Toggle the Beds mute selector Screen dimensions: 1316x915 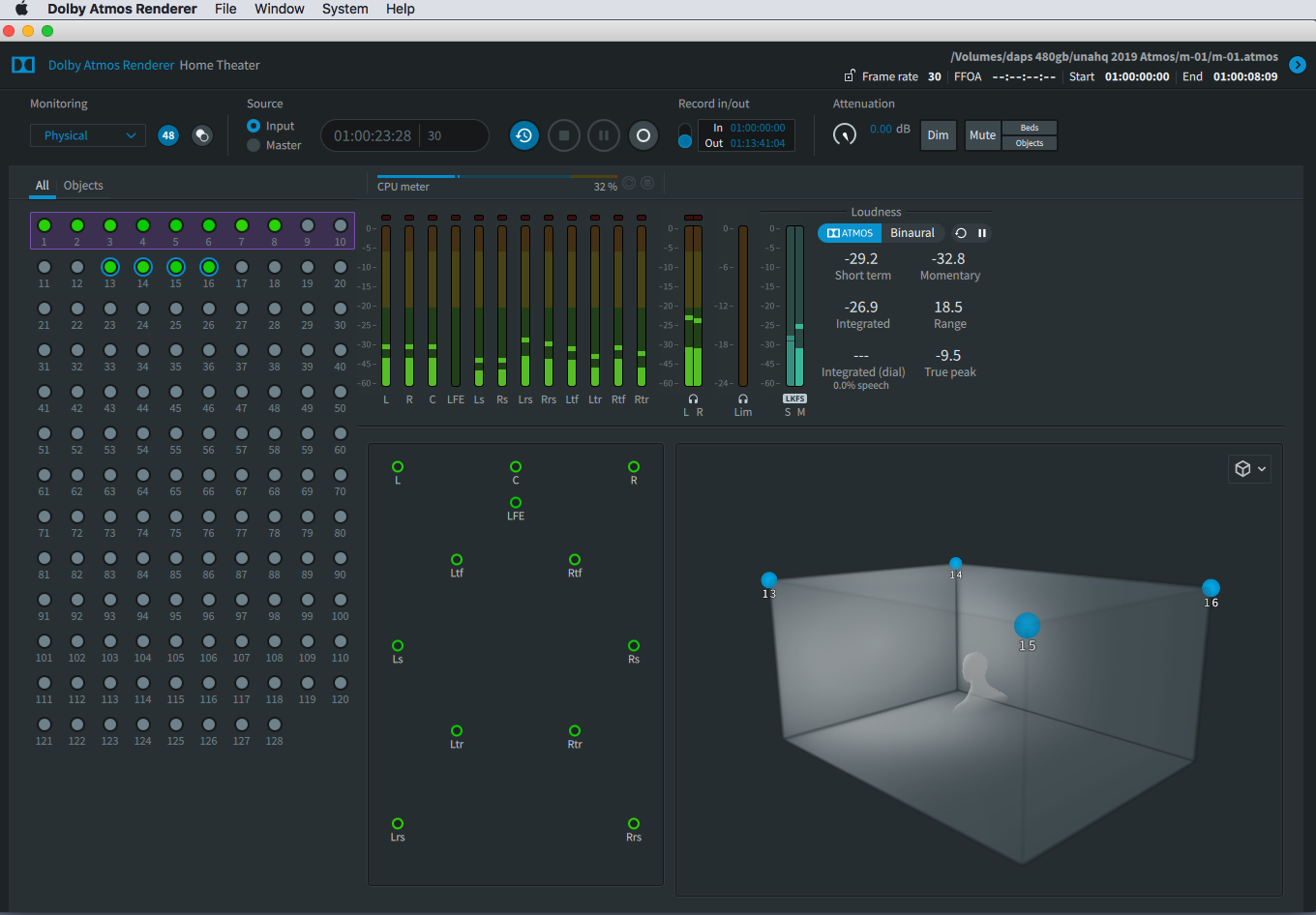[x=1030, y=128]
